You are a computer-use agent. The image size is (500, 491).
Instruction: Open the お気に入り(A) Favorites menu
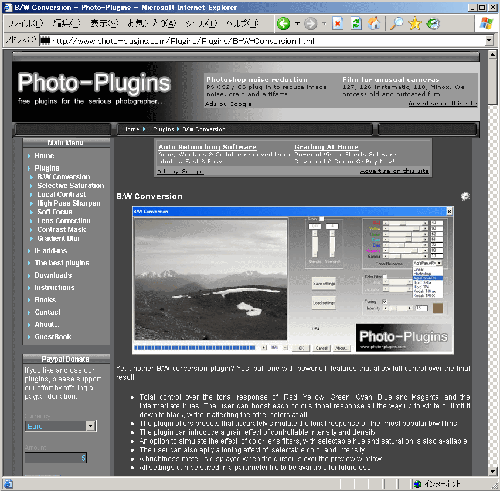point(152,23)
